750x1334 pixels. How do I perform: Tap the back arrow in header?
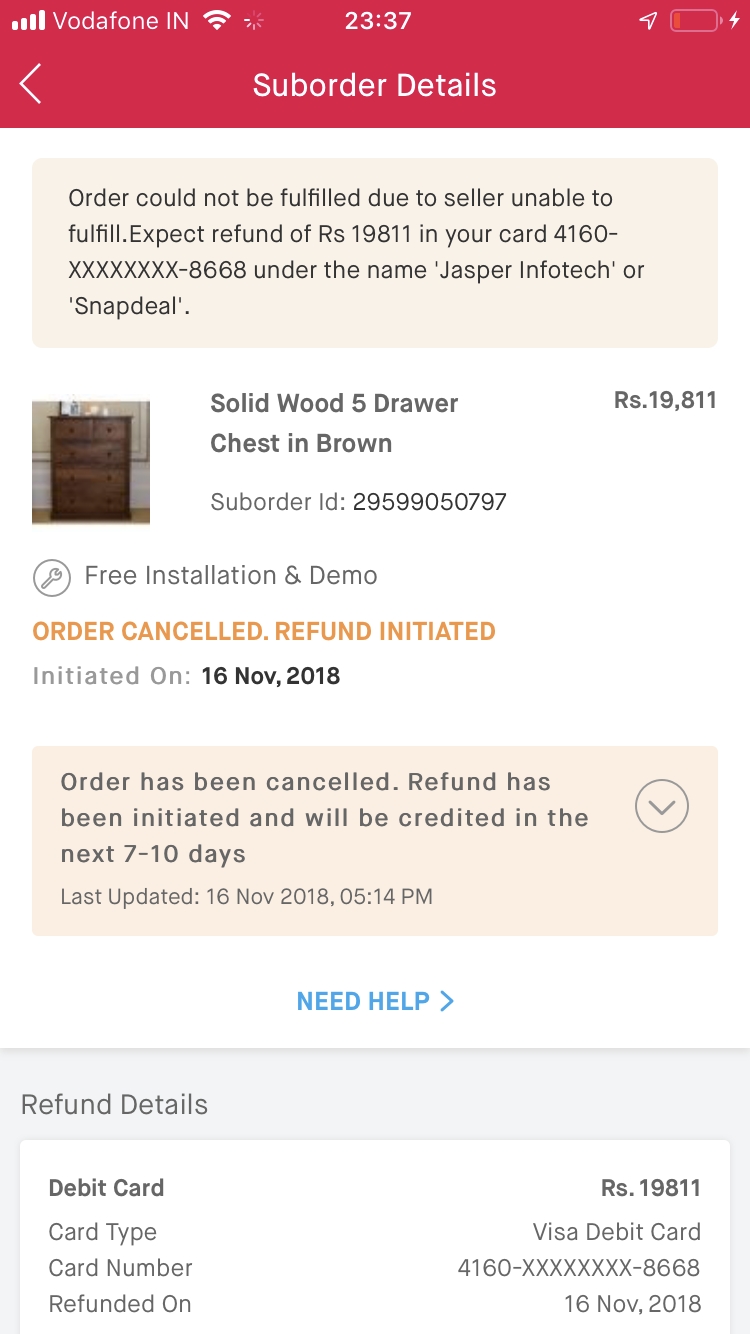(x=32, y=85)
